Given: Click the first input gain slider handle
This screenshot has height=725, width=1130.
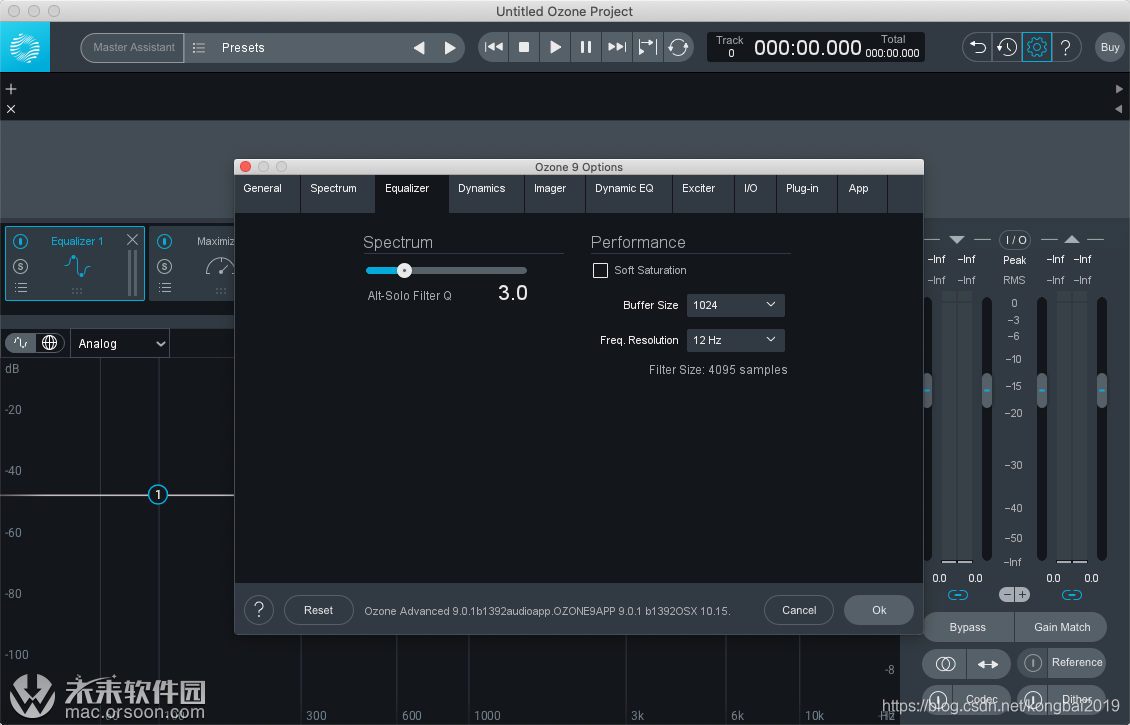Looking at the screenshot, I should pos(927,390).
